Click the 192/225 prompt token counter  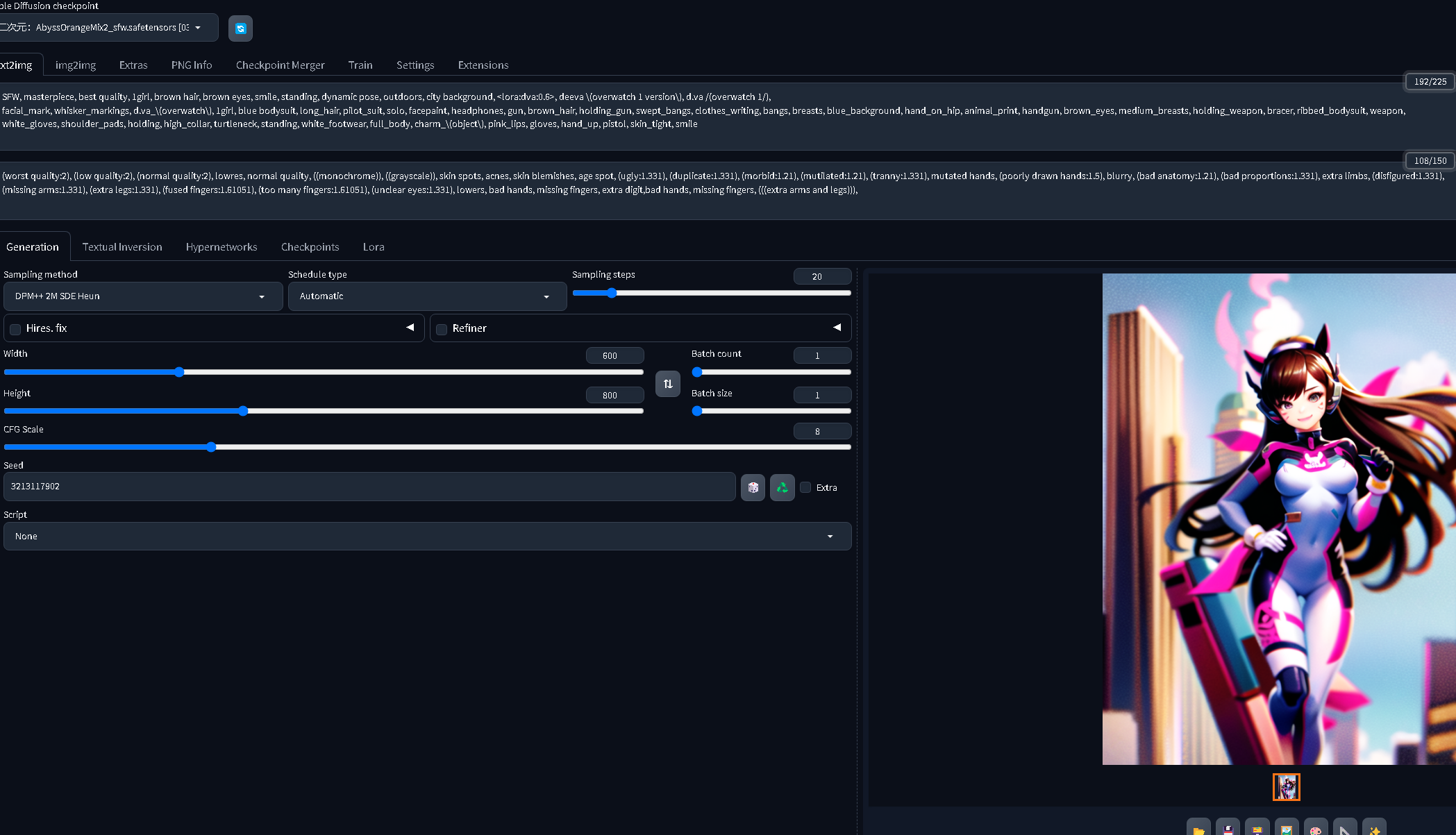[1430, 81]
